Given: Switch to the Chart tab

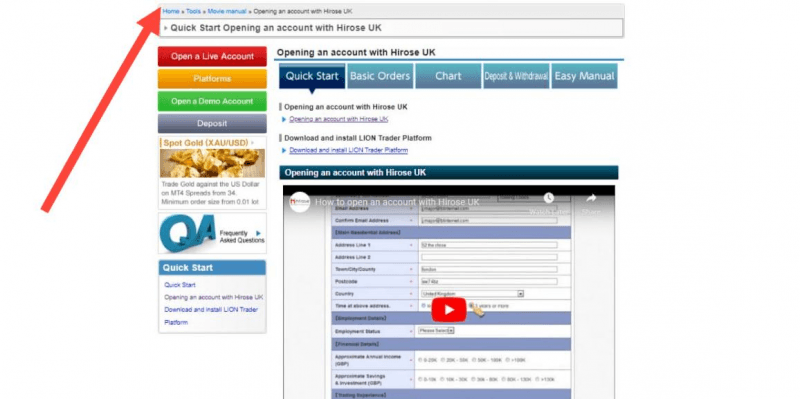Looking at the screenshot, I should [448, 76].
